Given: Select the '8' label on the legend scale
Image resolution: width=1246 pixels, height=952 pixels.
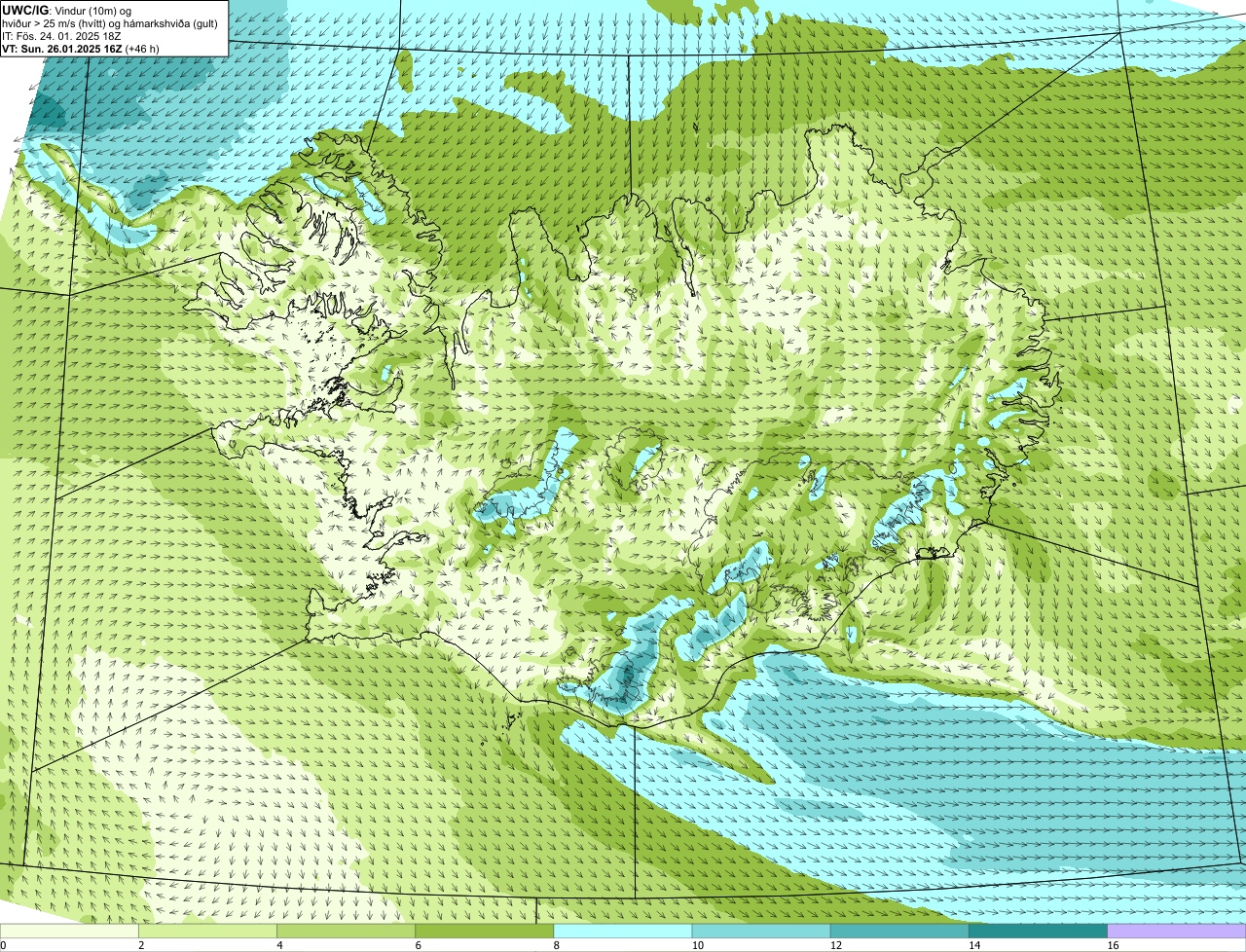Looking at the screenshot, I should coord(557,945).
